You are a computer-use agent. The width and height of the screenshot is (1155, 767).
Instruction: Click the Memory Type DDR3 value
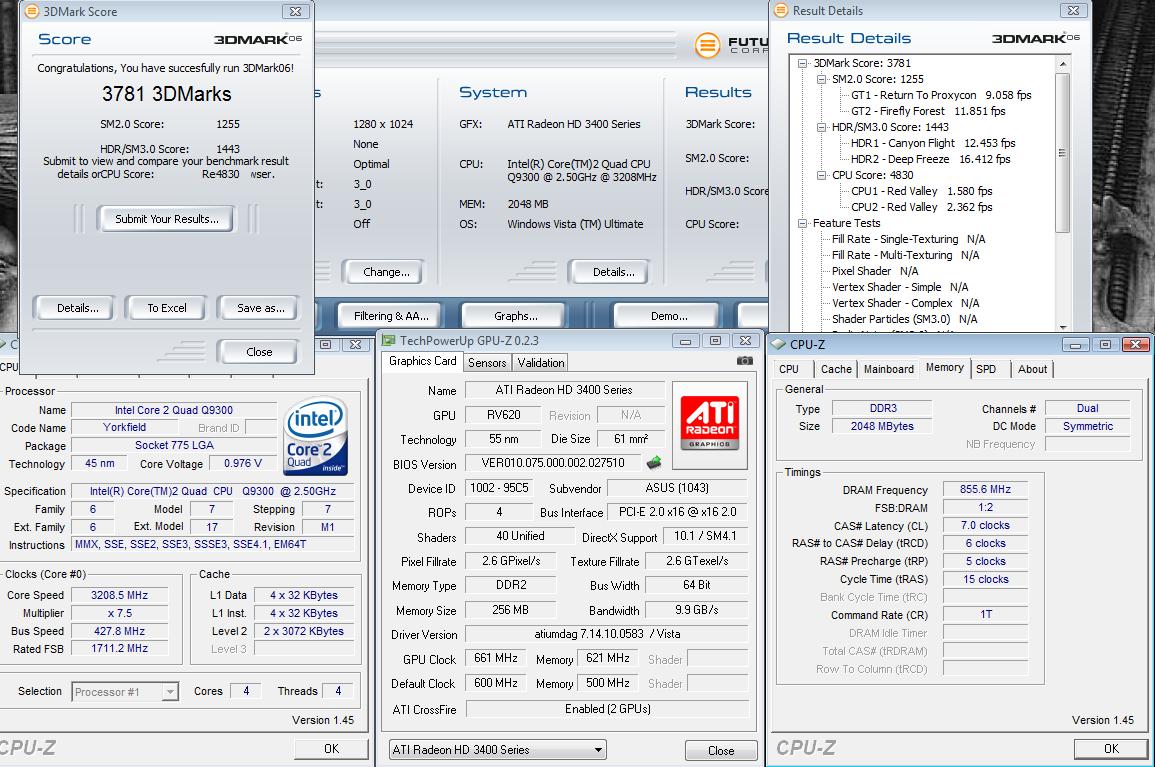(x=882, y=408)
